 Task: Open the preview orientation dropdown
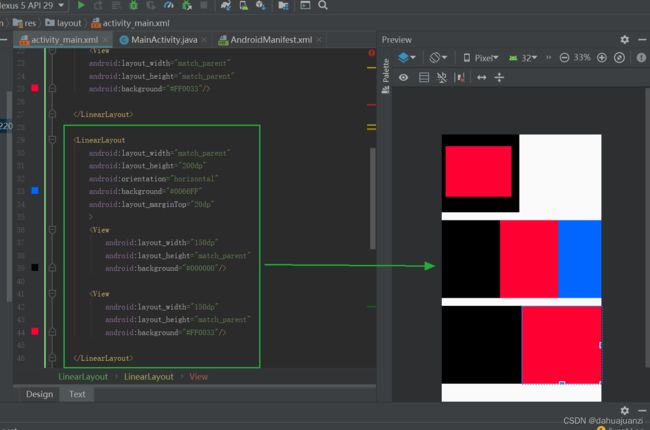438,58
